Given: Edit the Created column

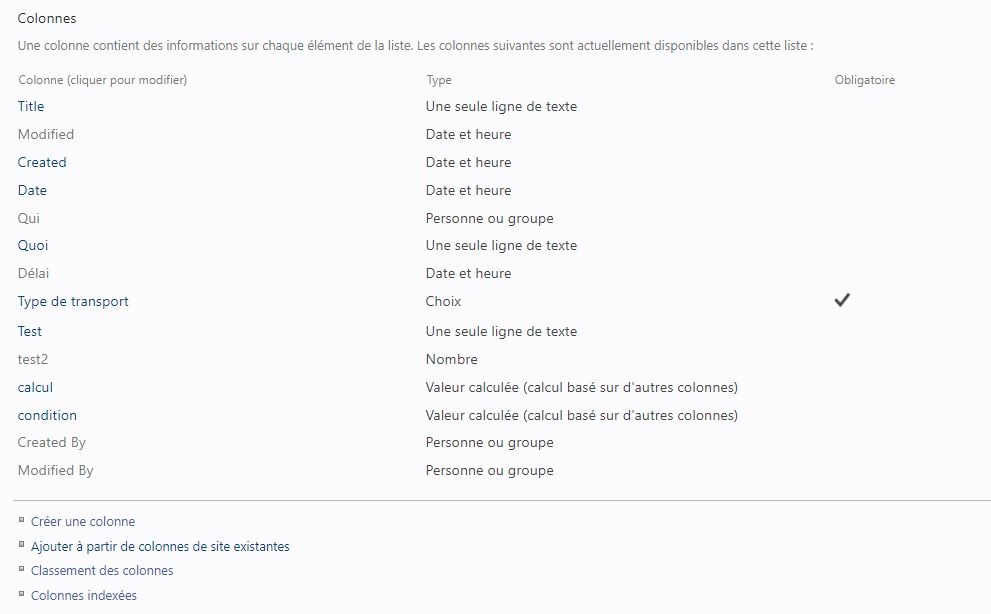Looking at the screenshot, I should [42, 162].
